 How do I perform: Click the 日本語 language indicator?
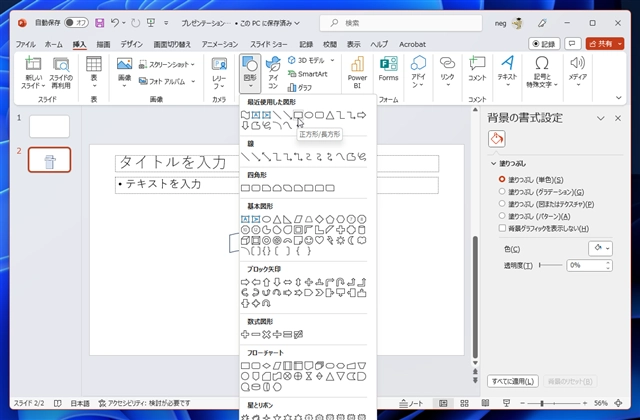80,403
